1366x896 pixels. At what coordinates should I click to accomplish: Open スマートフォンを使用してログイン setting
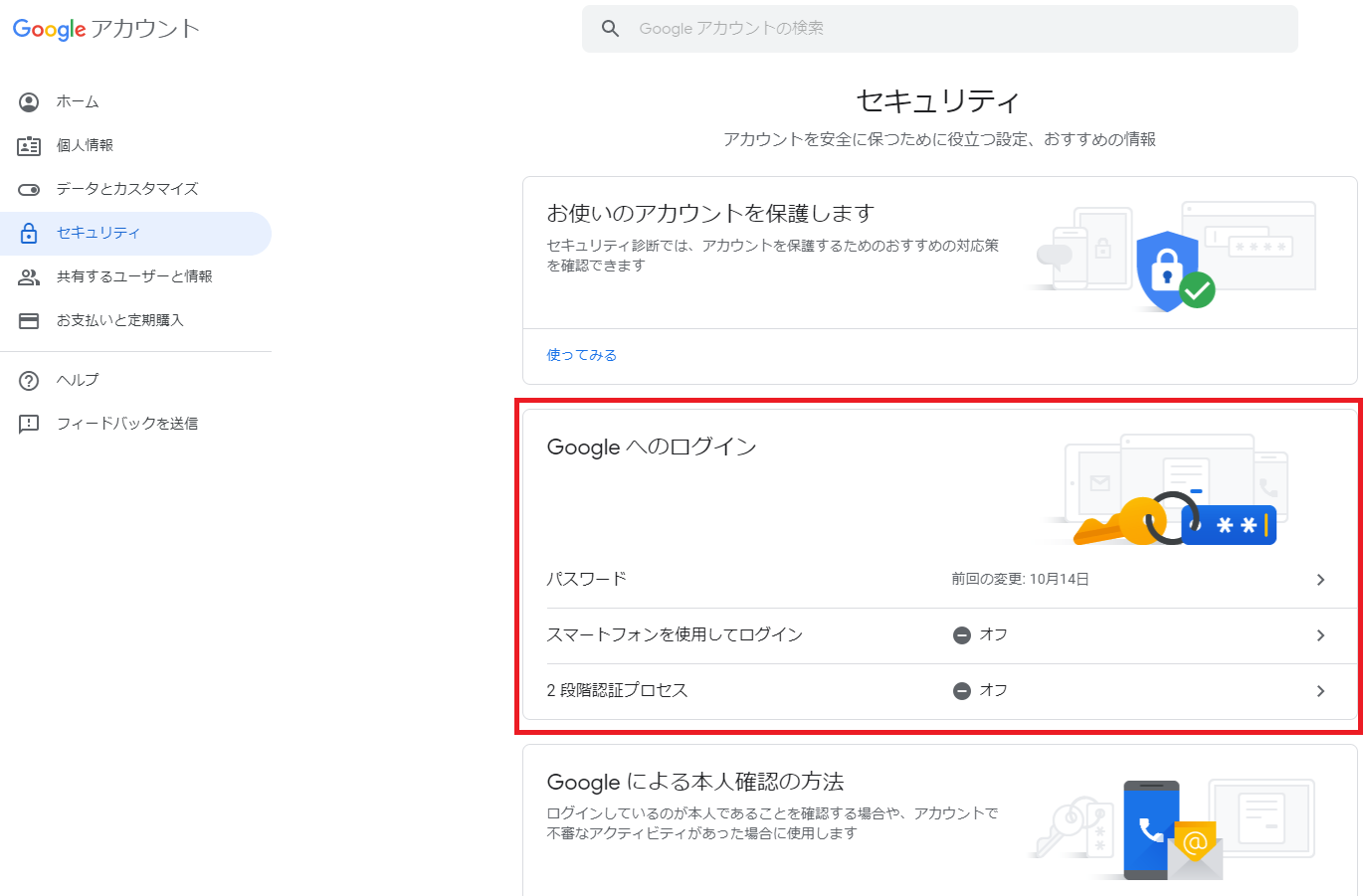tap(940, 635)
